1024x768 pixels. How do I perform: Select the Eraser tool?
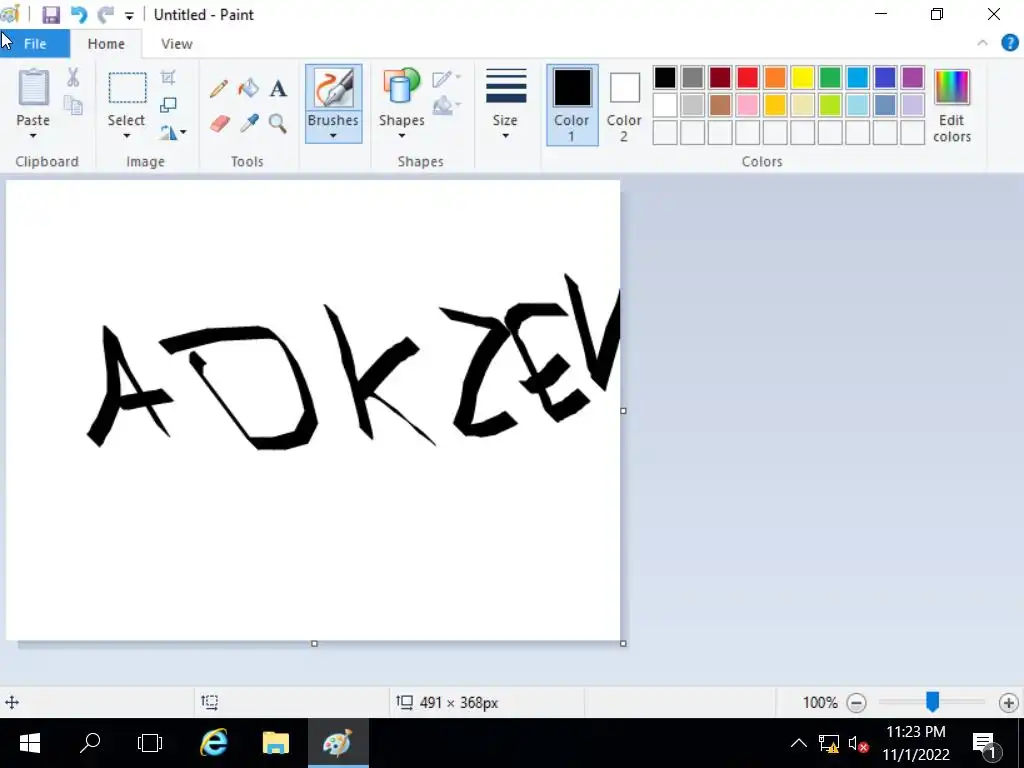click(x=220, y=123)
